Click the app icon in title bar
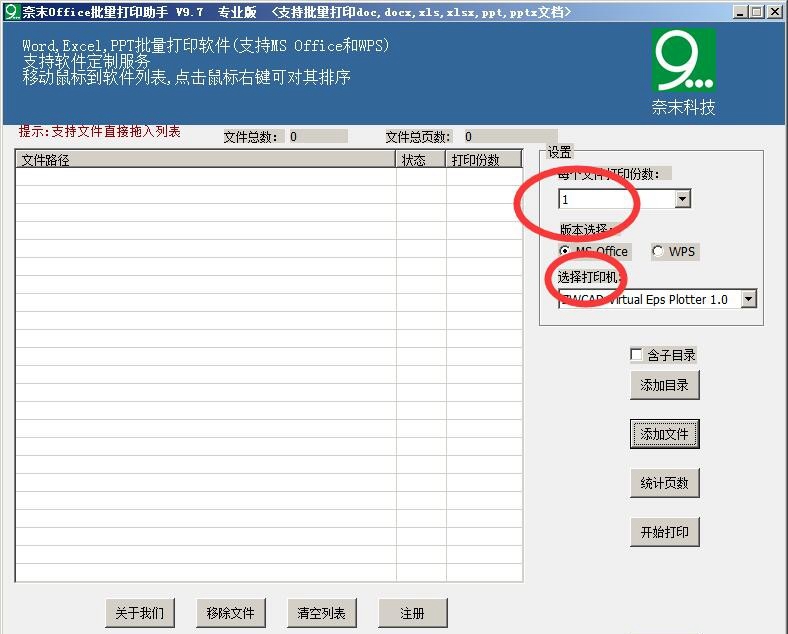788x634 pixels. [x=12, y=12]
